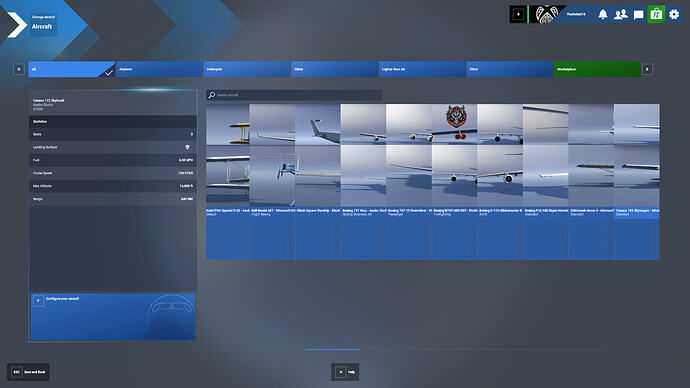Click the key icon beside Configure your aircraft
This screenshot has height=388, width=690.
coord(38,300)
